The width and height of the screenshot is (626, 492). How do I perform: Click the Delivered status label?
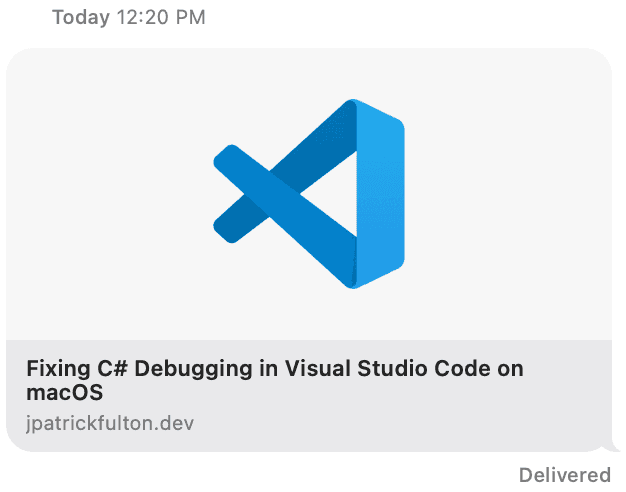click(x=565, y=475)
